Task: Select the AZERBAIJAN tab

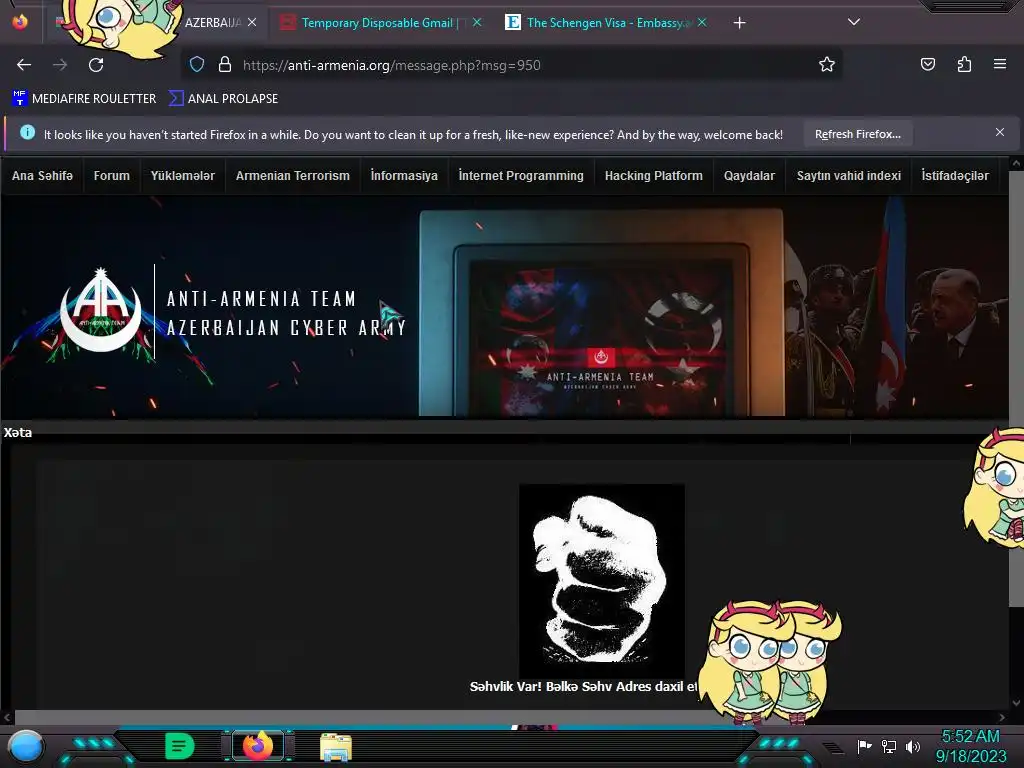Action: pyautogui.click(x=213, y=23)
